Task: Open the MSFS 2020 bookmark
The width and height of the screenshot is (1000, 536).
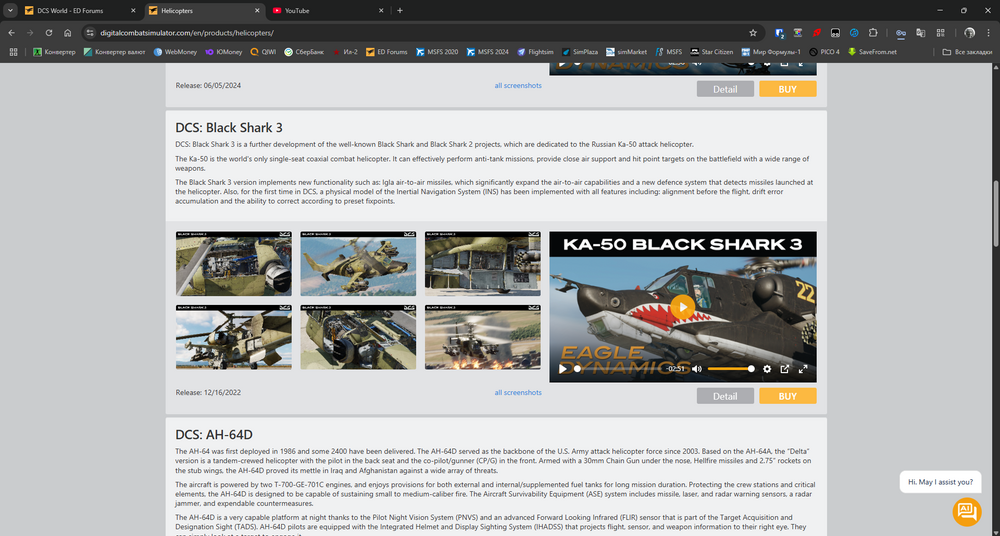Action: tap(438, 52)
